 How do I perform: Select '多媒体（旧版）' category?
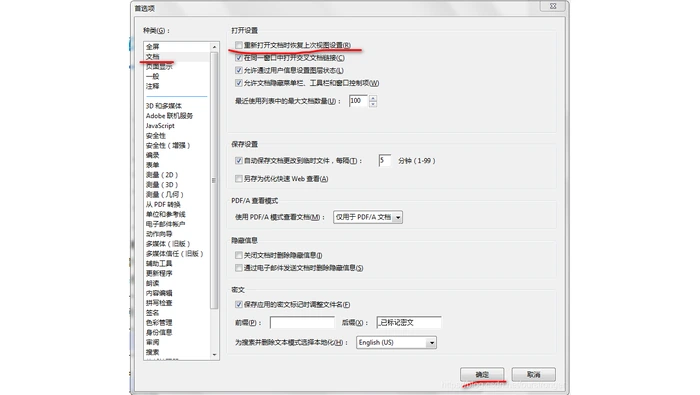[168, 244]
